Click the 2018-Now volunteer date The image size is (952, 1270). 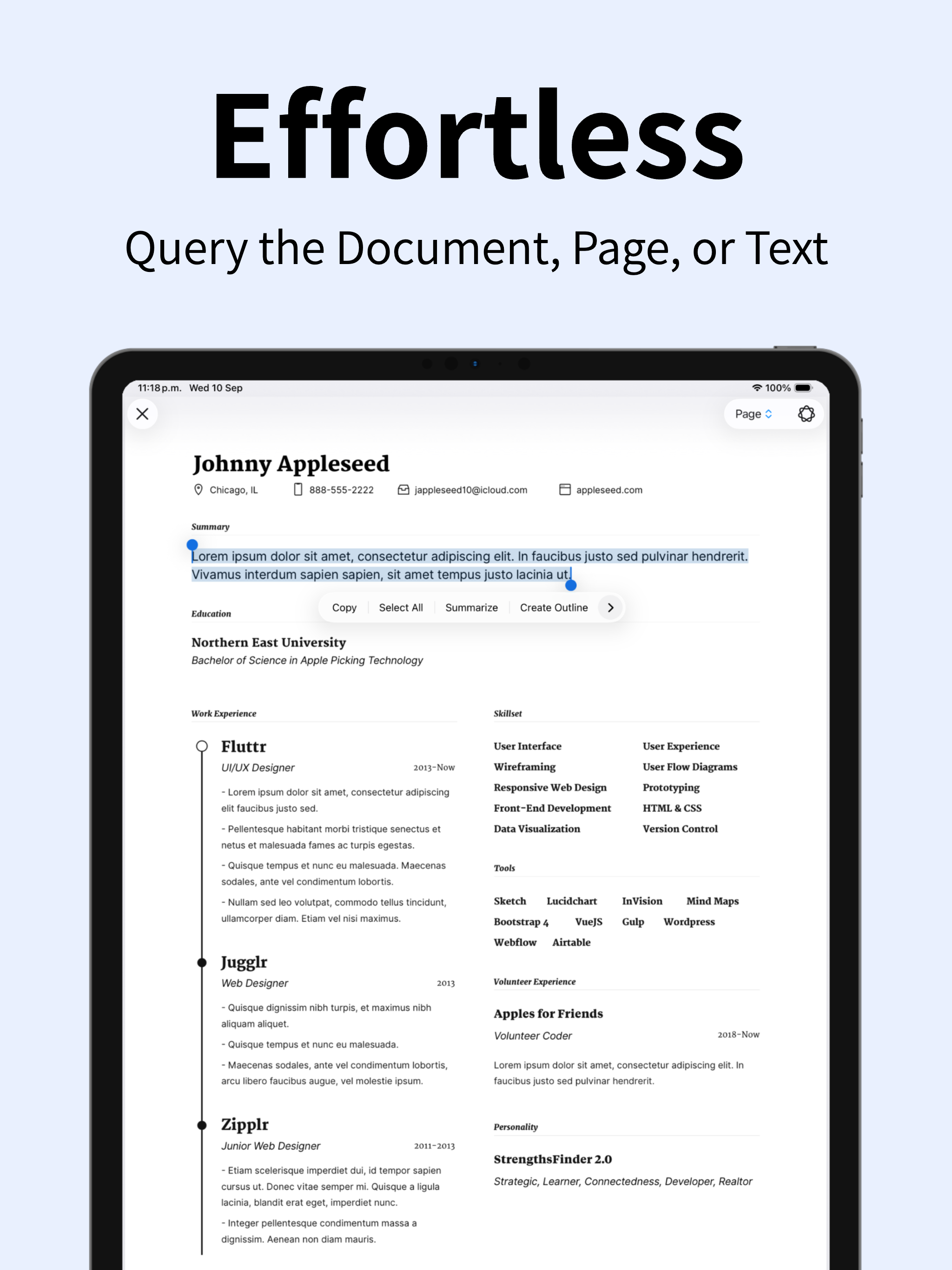click(738, 1035)
